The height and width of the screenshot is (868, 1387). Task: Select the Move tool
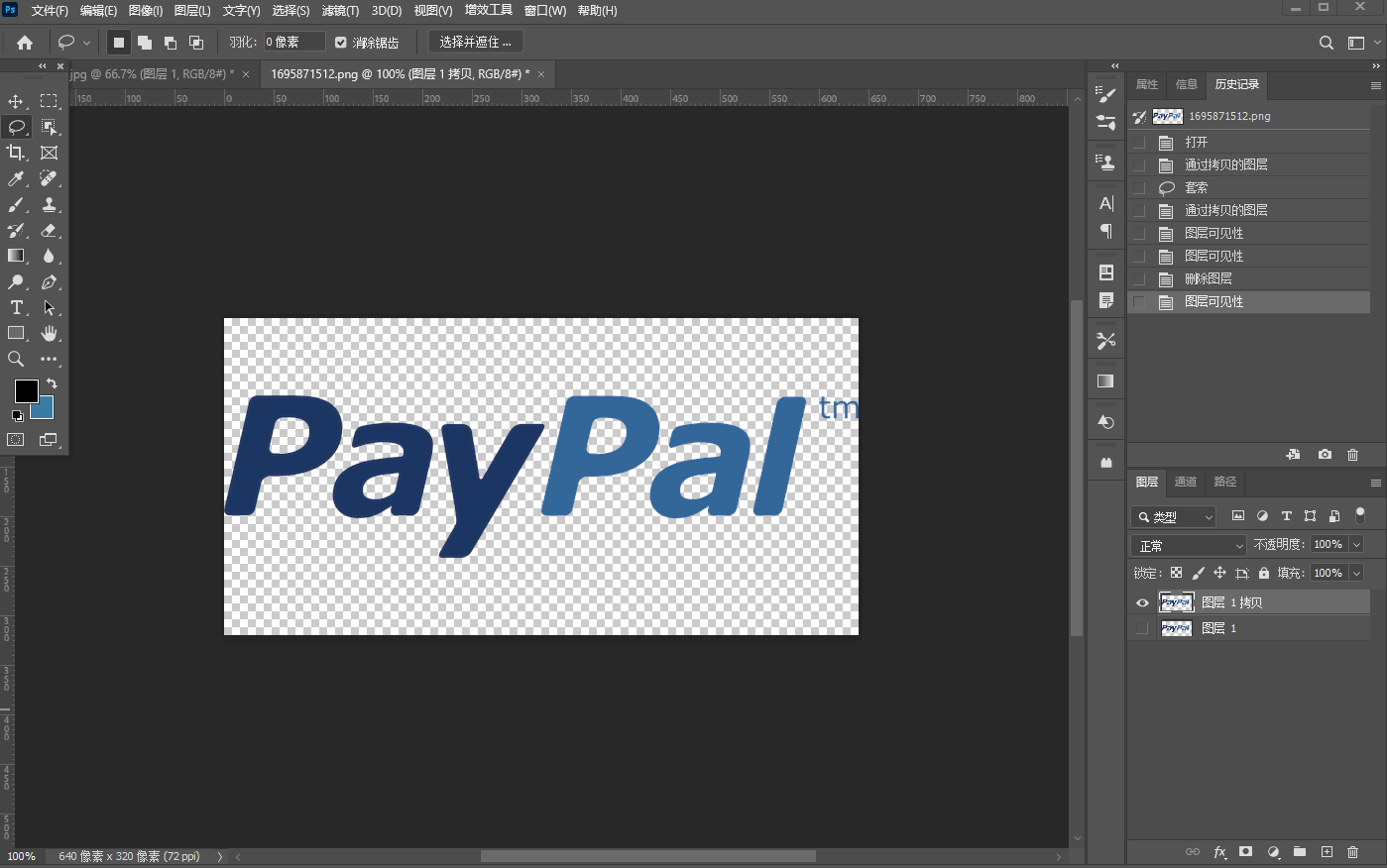tap(16, 101)
